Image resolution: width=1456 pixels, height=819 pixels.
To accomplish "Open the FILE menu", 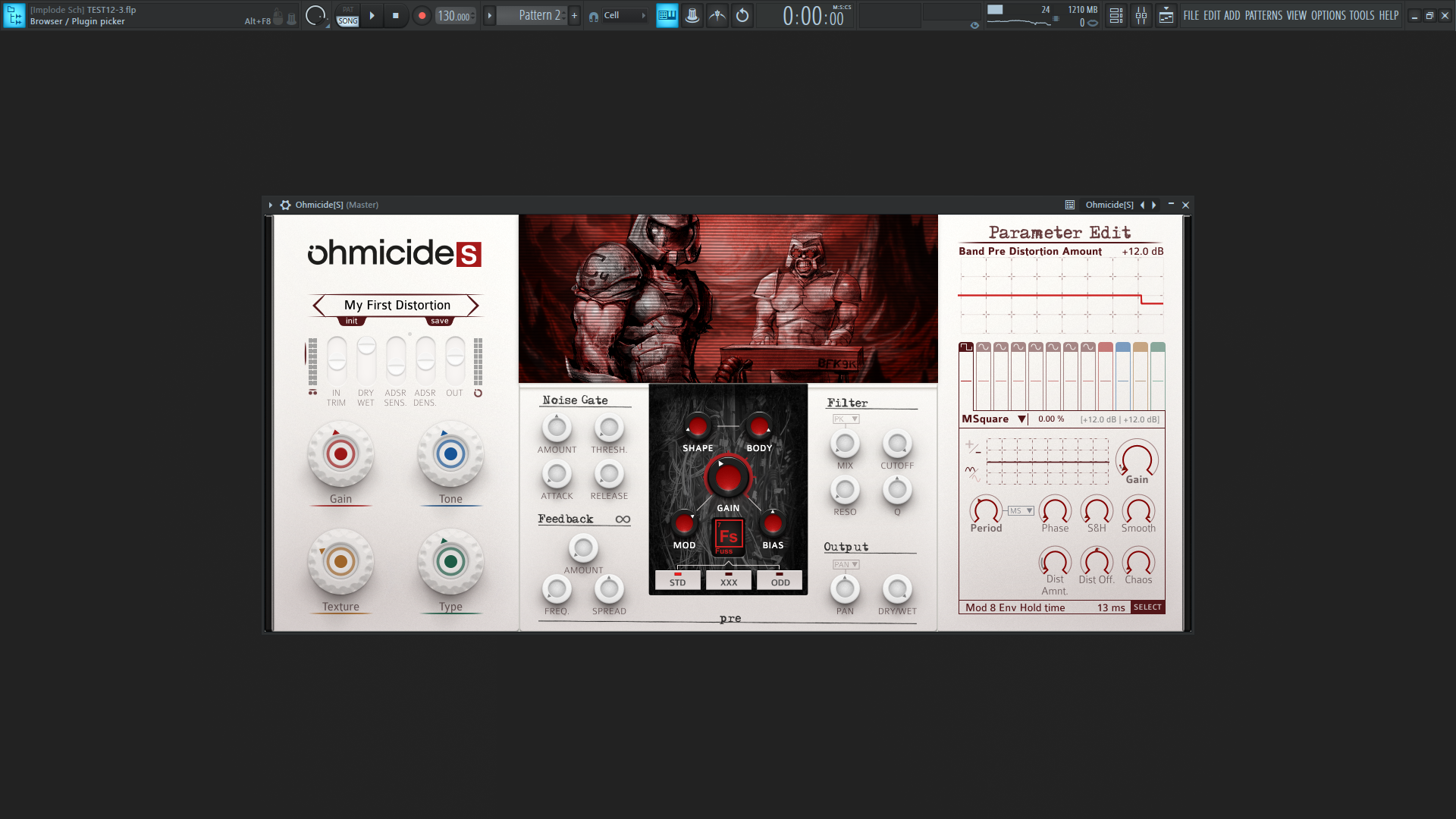I will pos(1191,15).
